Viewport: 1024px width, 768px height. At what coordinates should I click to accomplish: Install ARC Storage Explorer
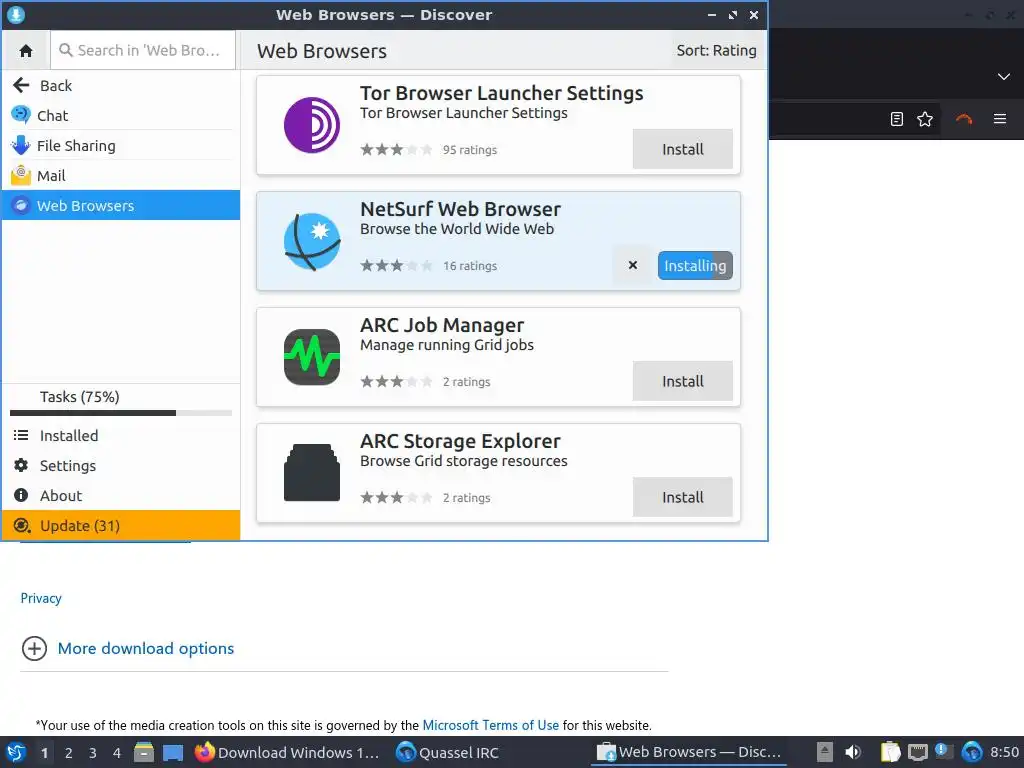(x=682, y=497)
